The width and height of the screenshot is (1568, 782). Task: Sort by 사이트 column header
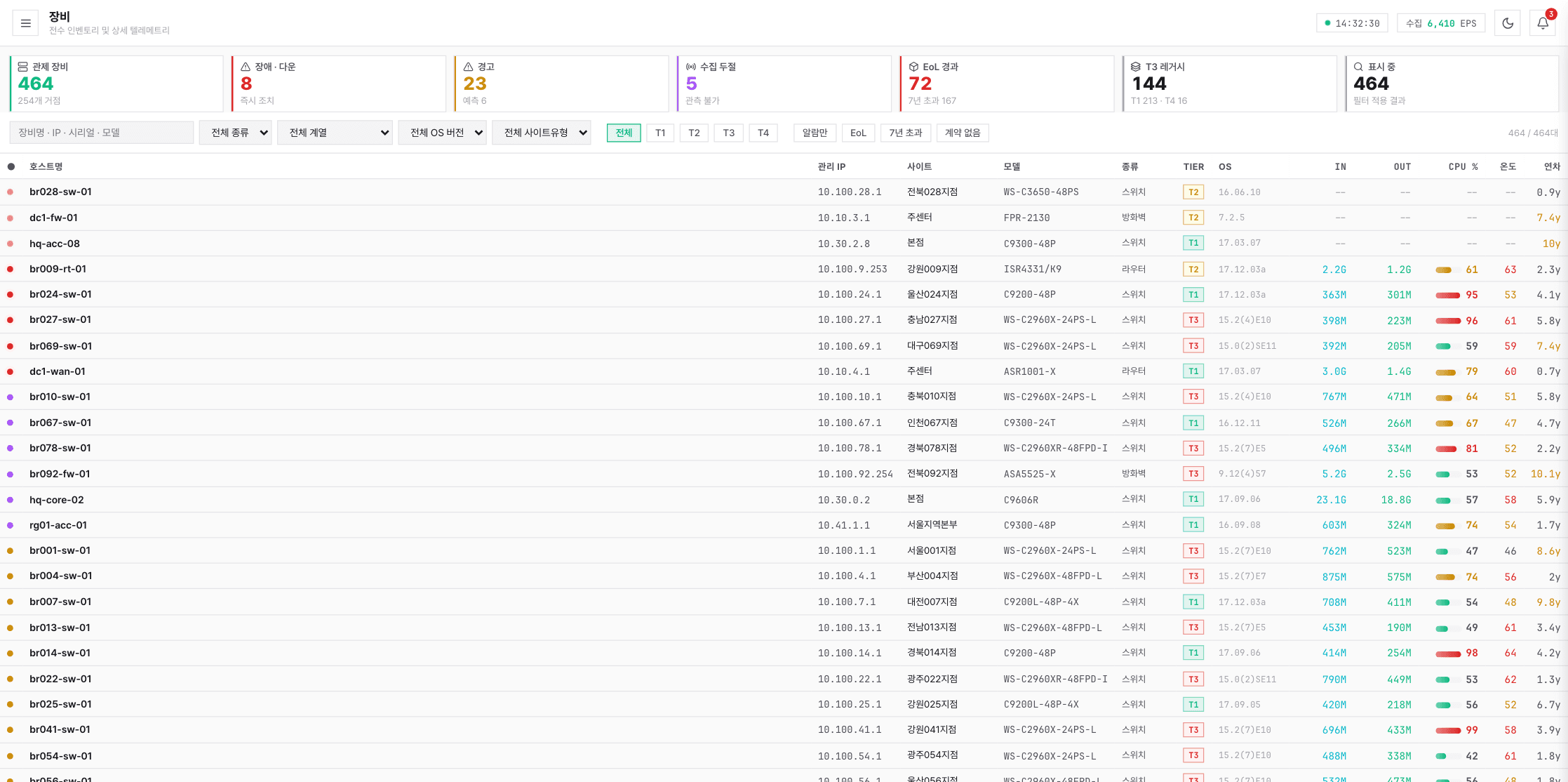[919, 166]
